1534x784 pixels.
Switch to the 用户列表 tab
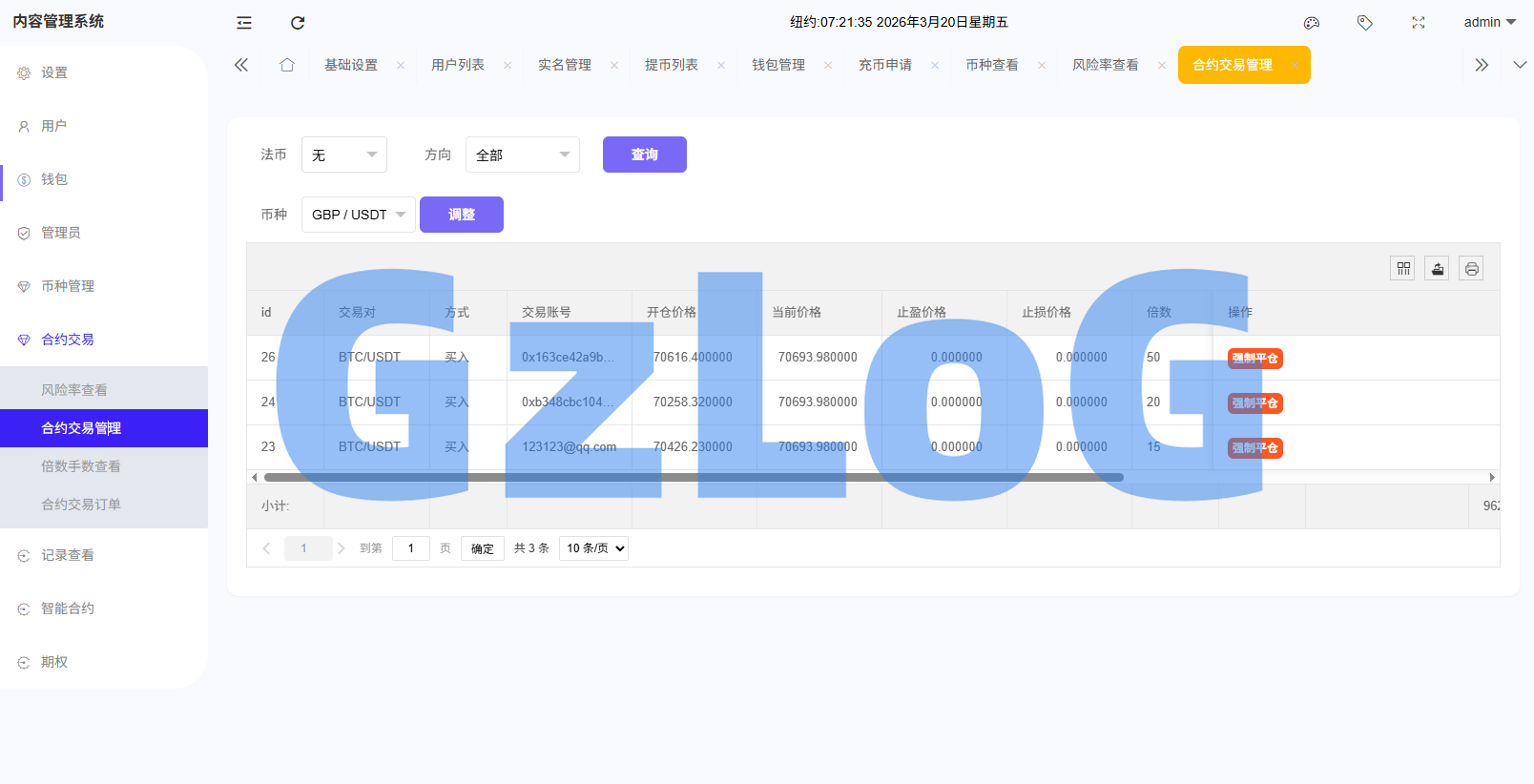[458, 65]
